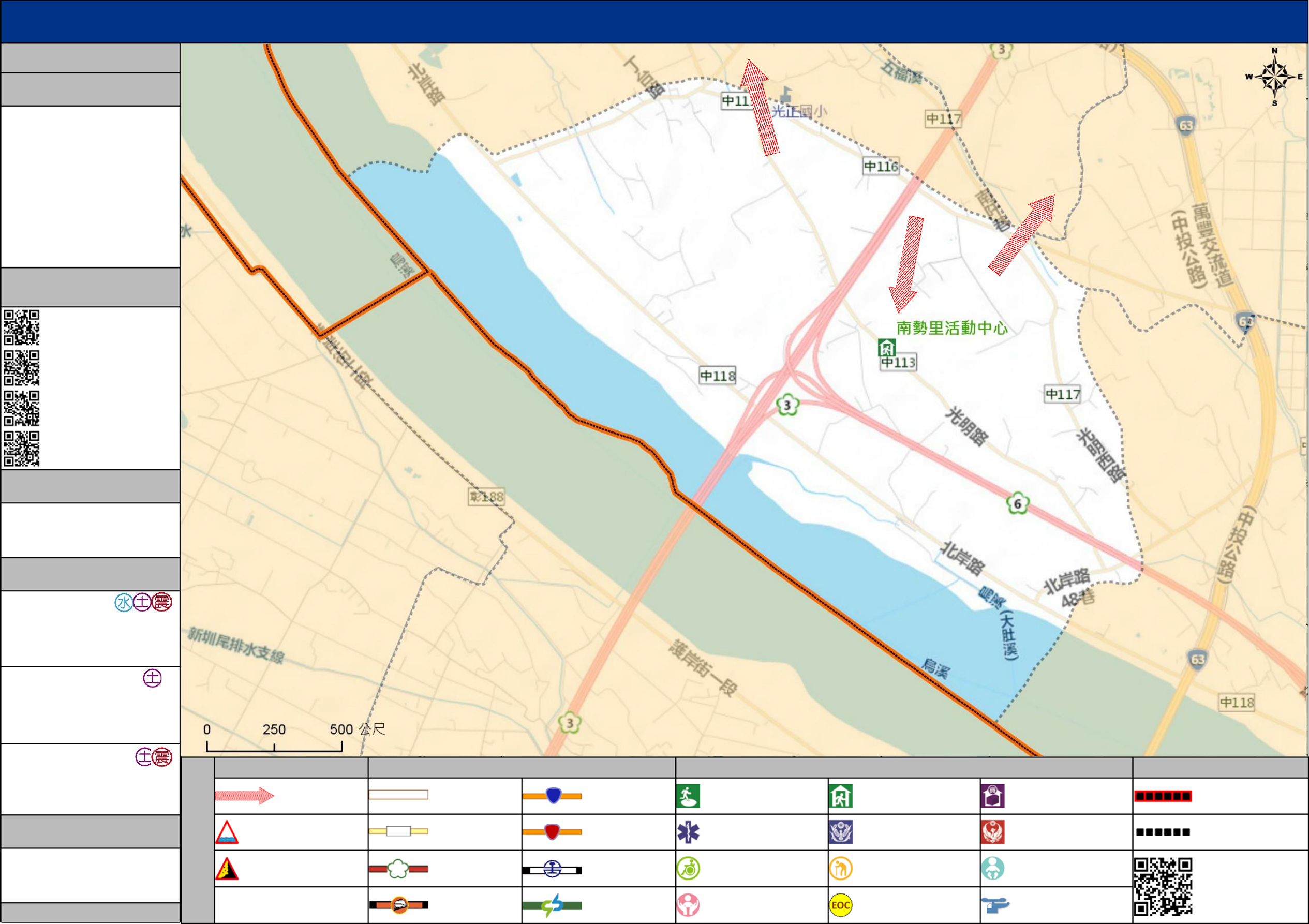Screen dimensions: 1309x924
Task: Click the red evacuation arrow legend symbol
Action: pyautogui.click(x=245, y=795)
